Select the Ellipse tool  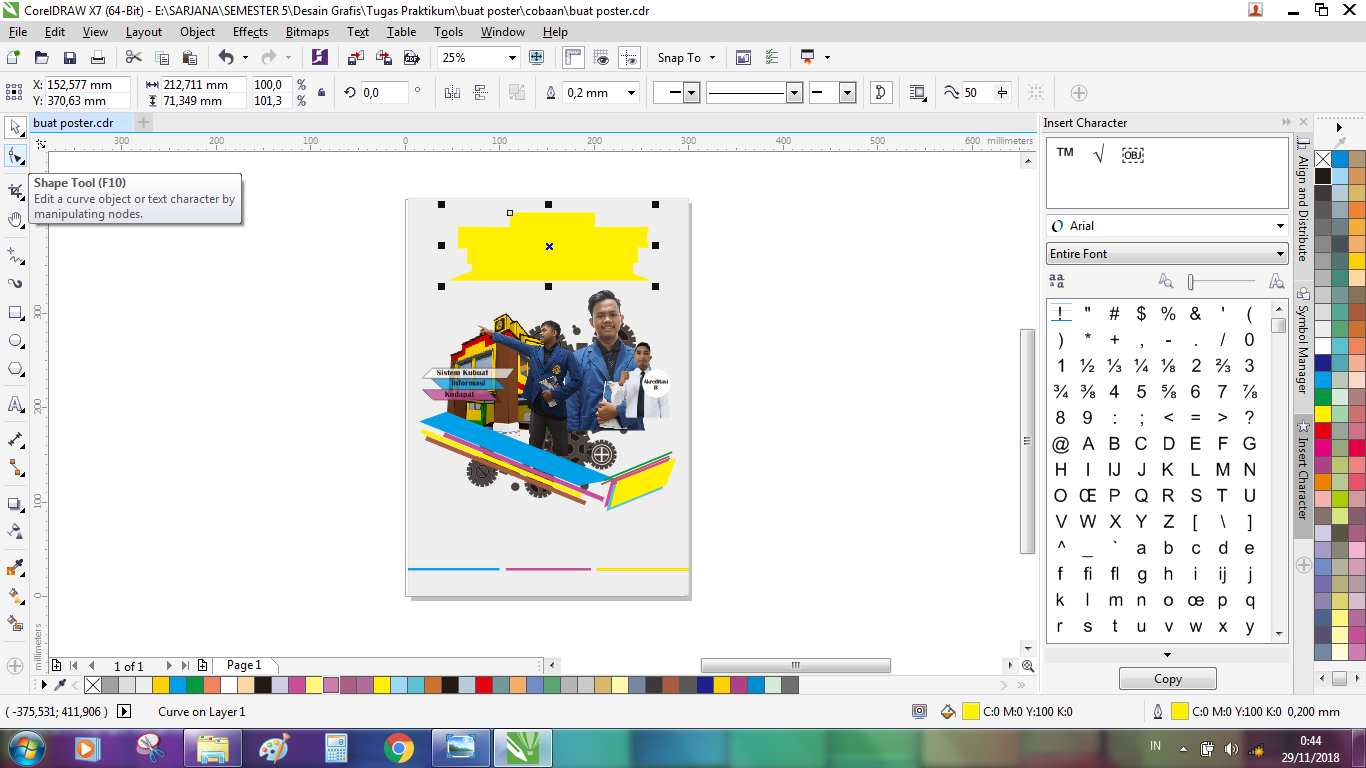click(x=15, y=341)
